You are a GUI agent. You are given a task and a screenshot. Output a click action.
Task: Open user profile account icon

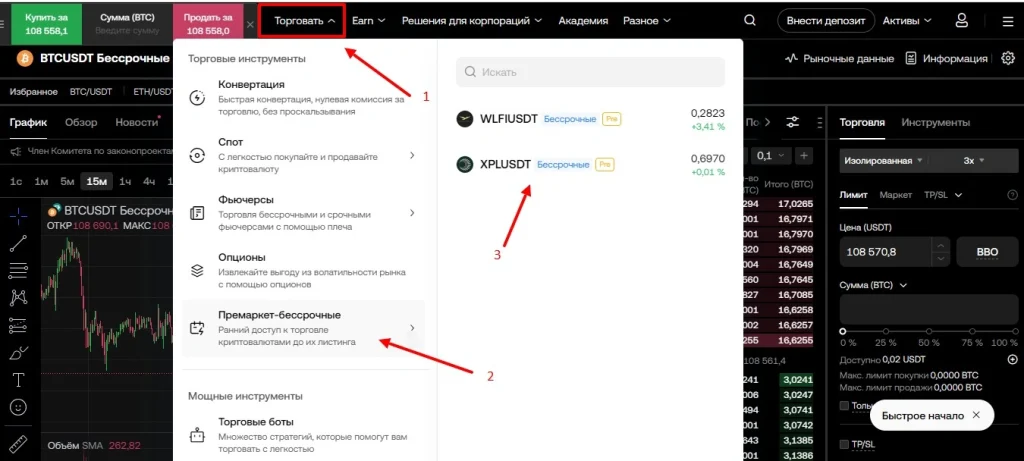click(x=961, y=20)
